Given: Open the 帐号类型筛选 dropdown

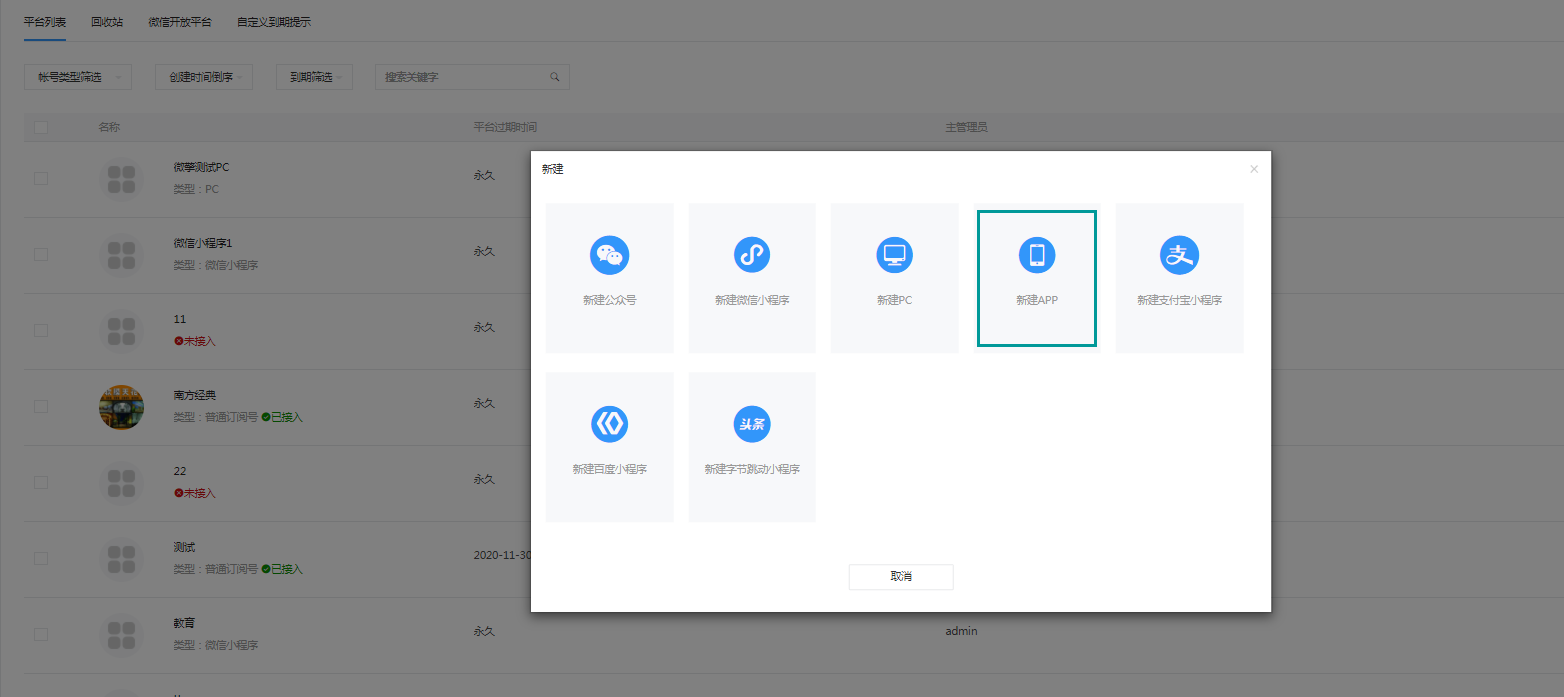Looking at the screenshot, I should [x=78, y=77].
